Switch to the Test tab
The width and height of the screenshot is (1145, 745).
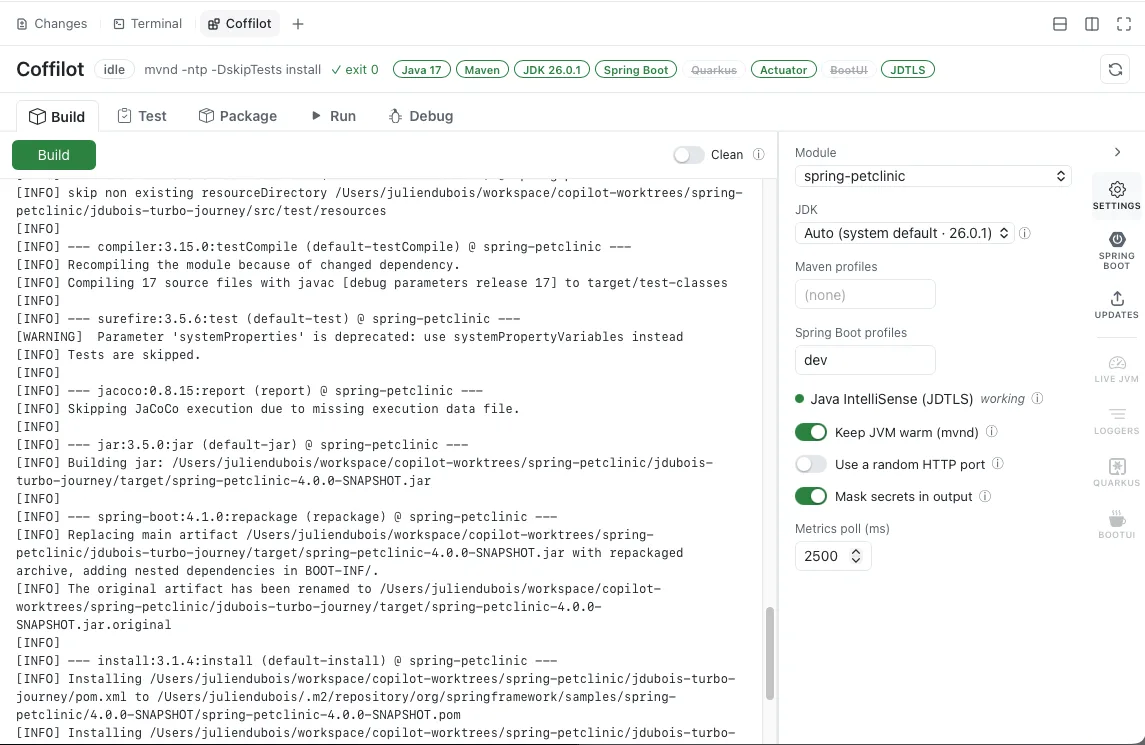[142, 116]
